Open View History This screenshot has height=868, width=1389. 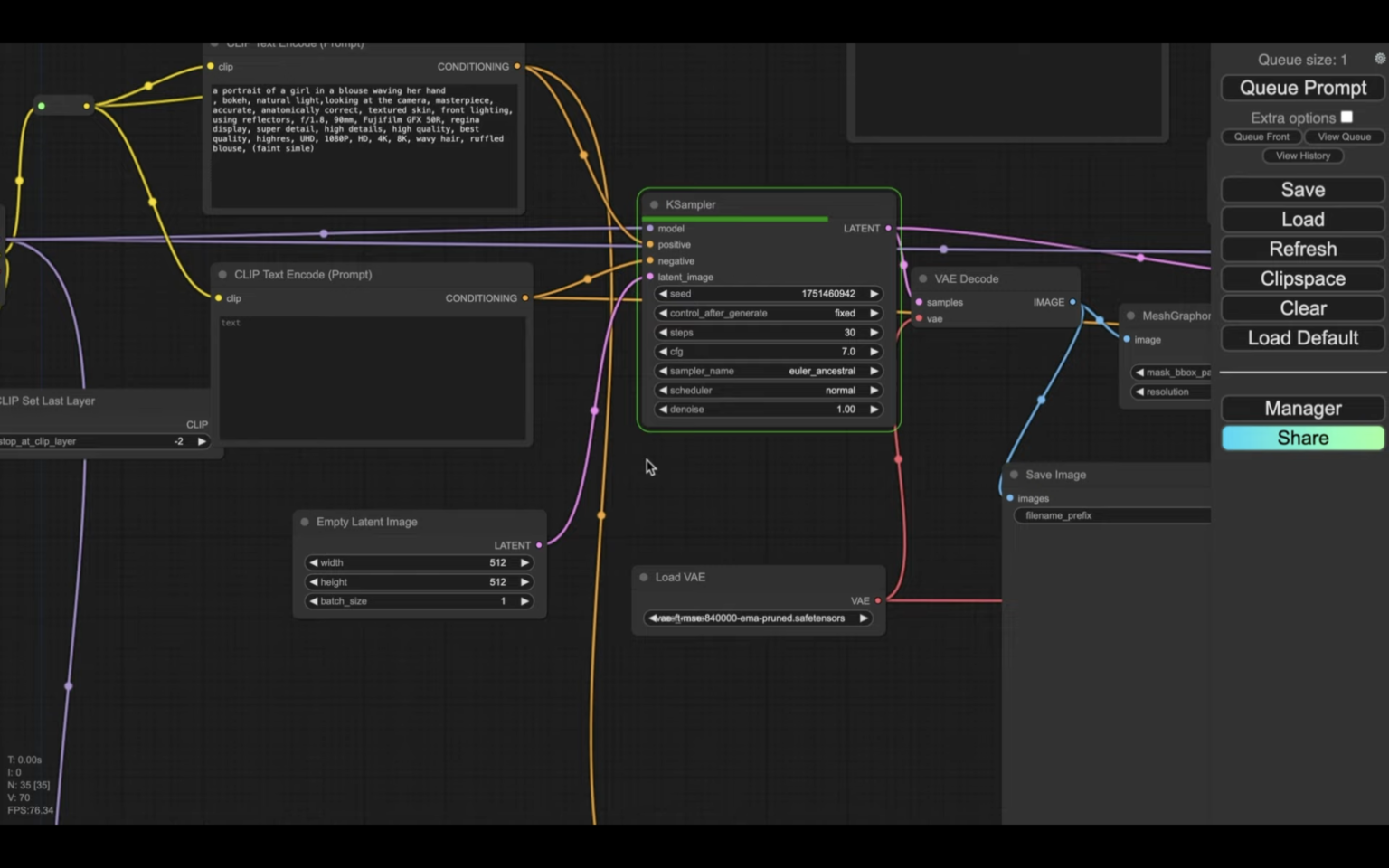(1302, 156)
